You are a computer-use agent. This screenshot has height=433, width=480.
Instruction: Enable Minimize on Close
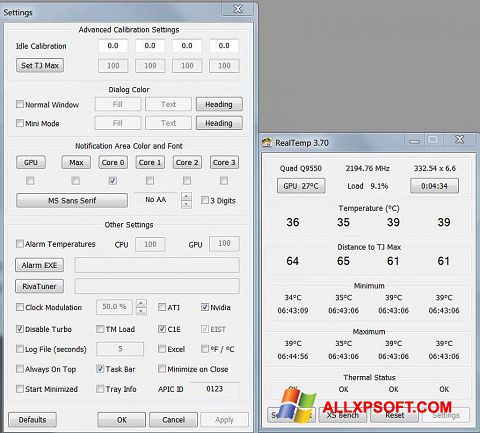point(162,369)
